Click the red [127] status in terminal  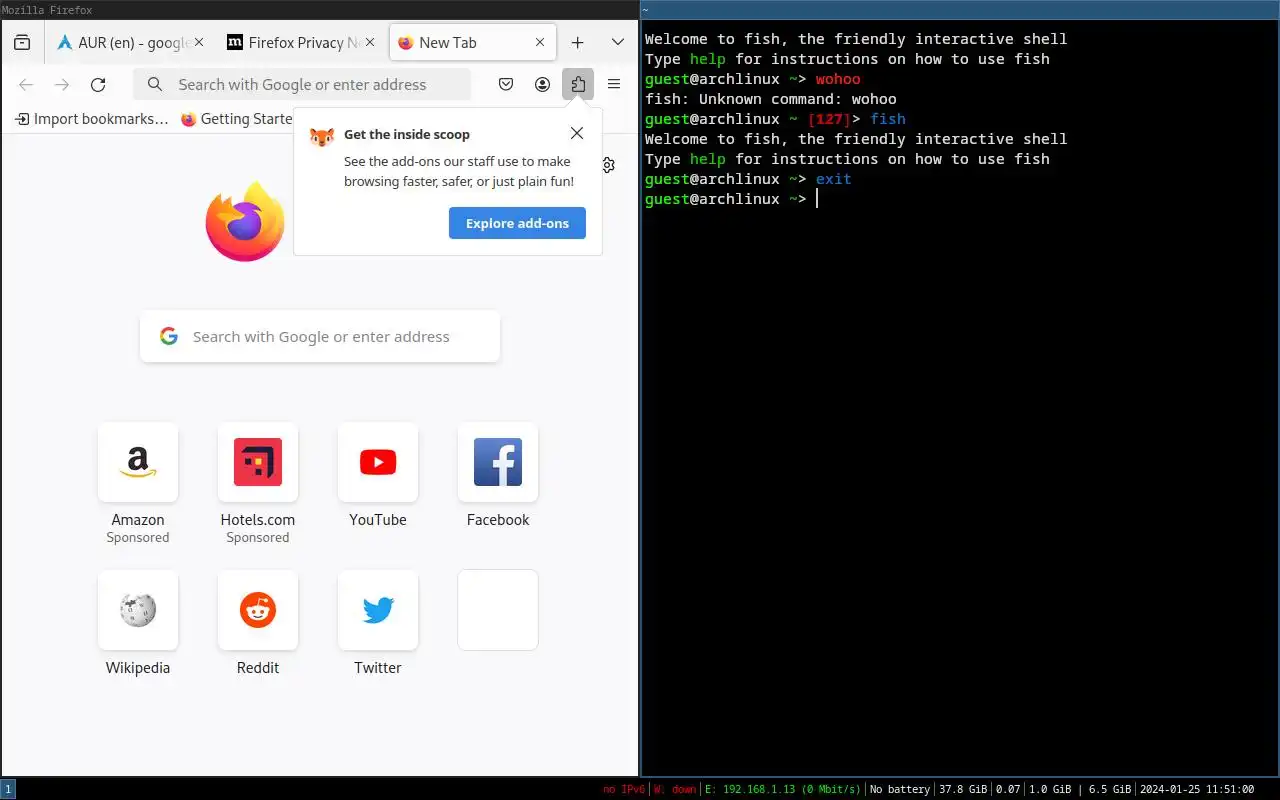click(829, 119)
